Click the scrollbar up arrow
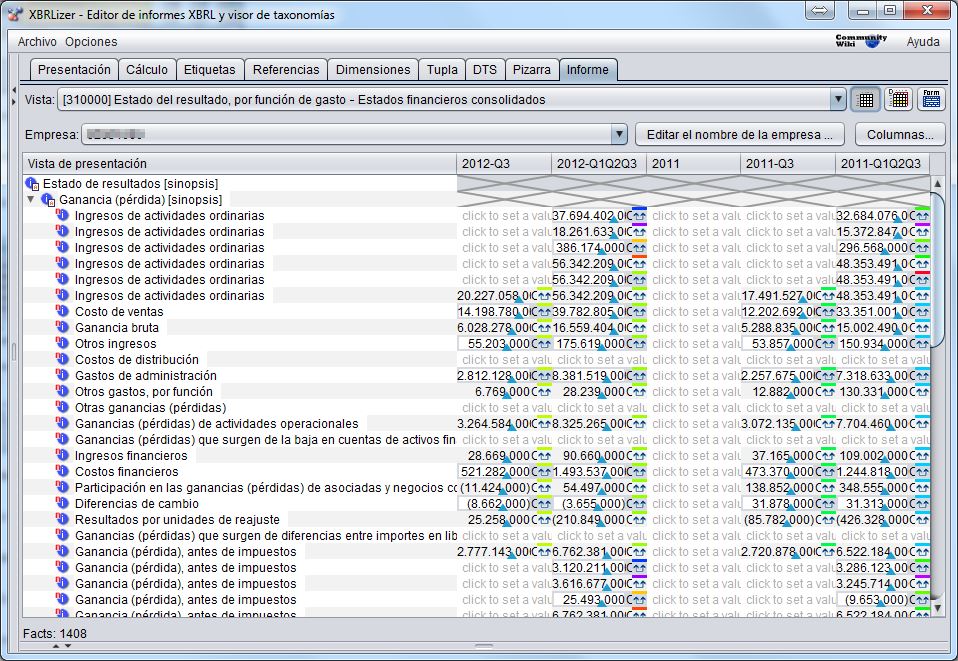958x661 pixels. point(937,183)
